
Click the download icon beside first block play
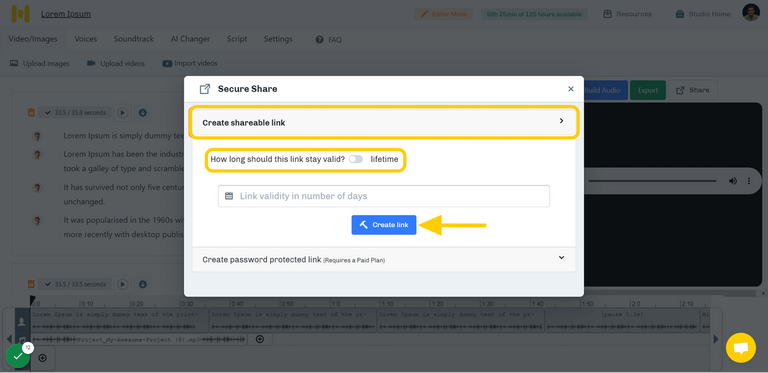(x=143, y=113)
